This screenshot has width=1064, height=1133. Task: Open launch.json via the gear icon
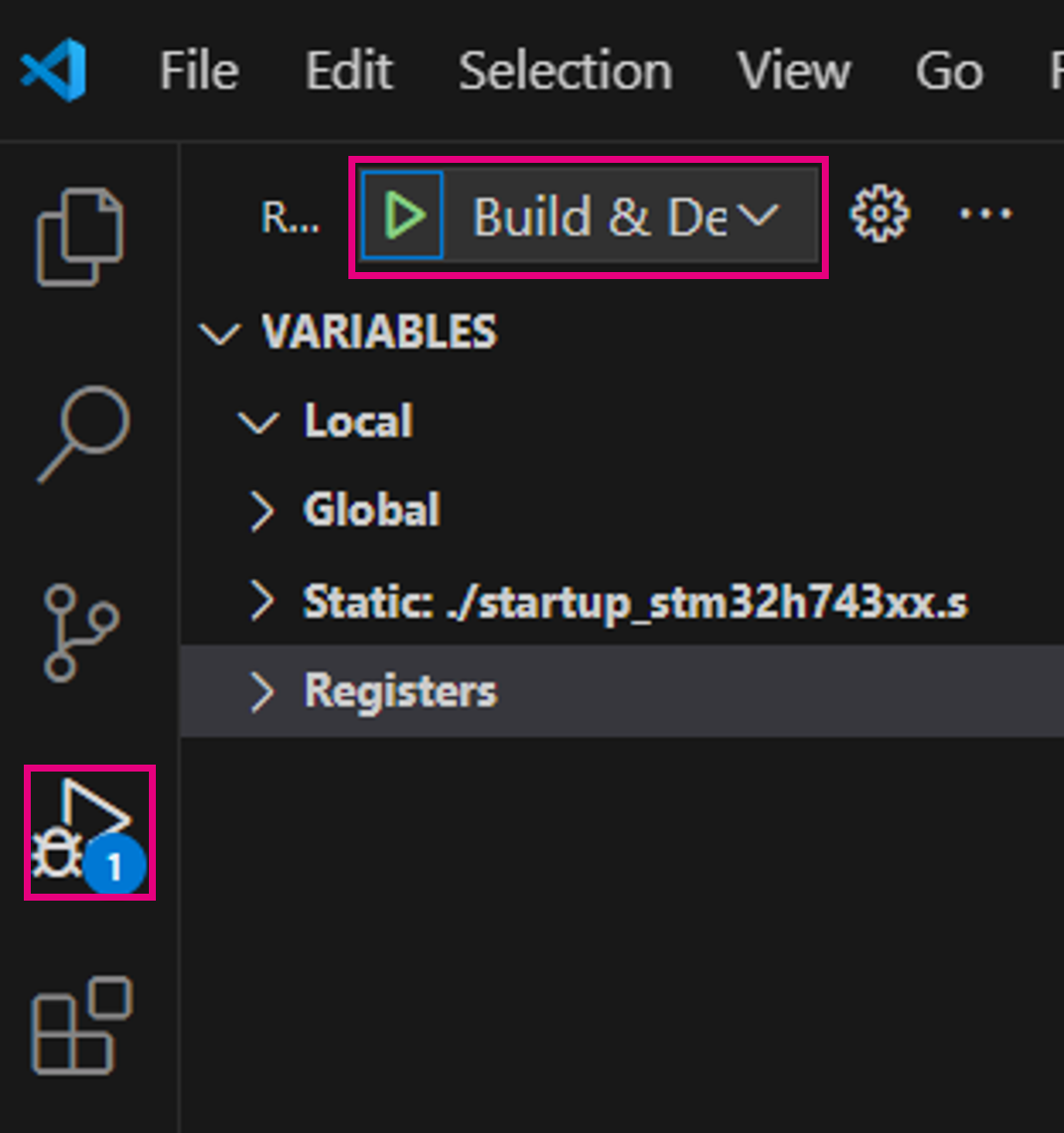[879, 214]
